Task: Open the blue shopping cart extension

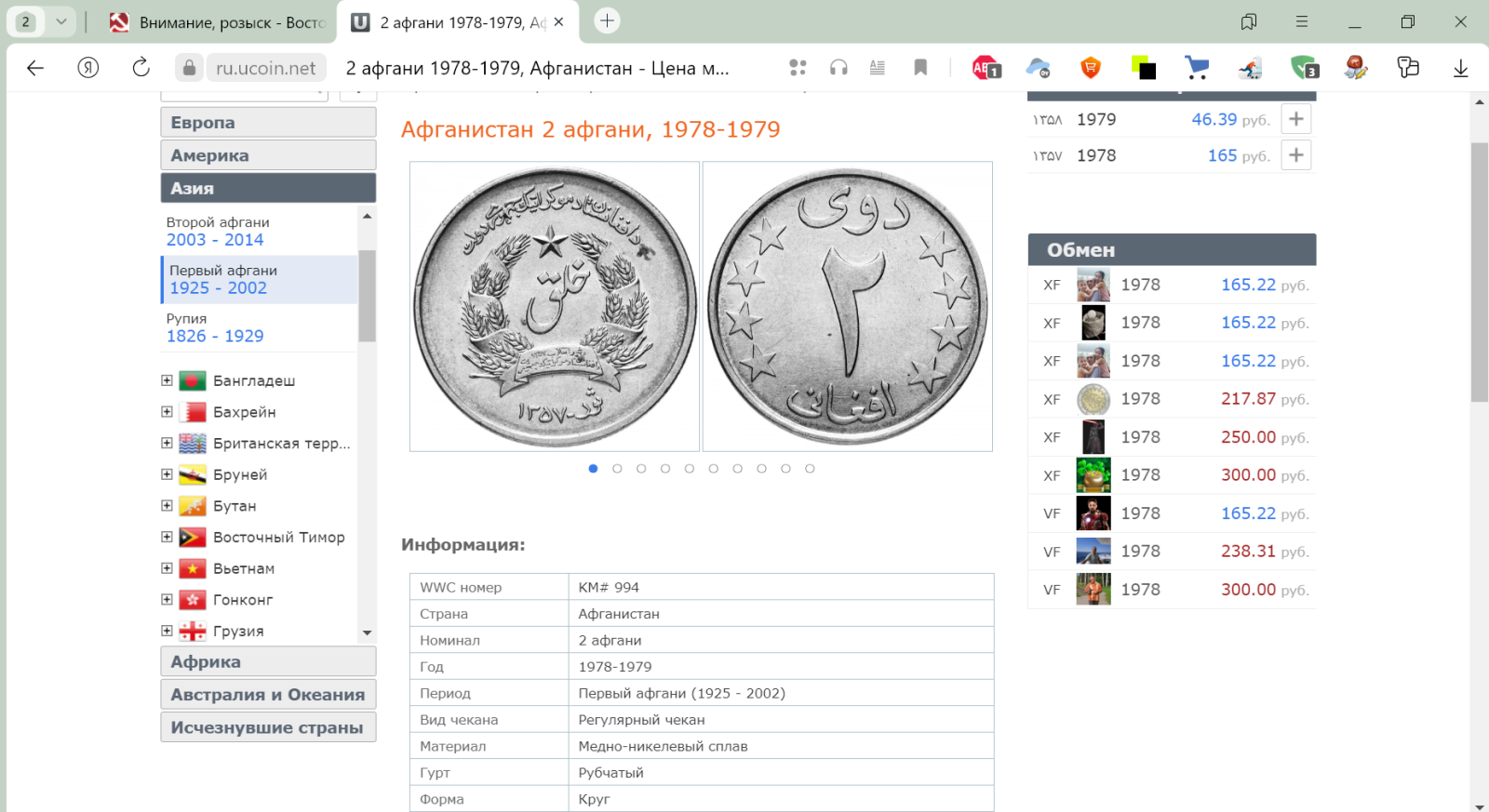Action: 1197,67
